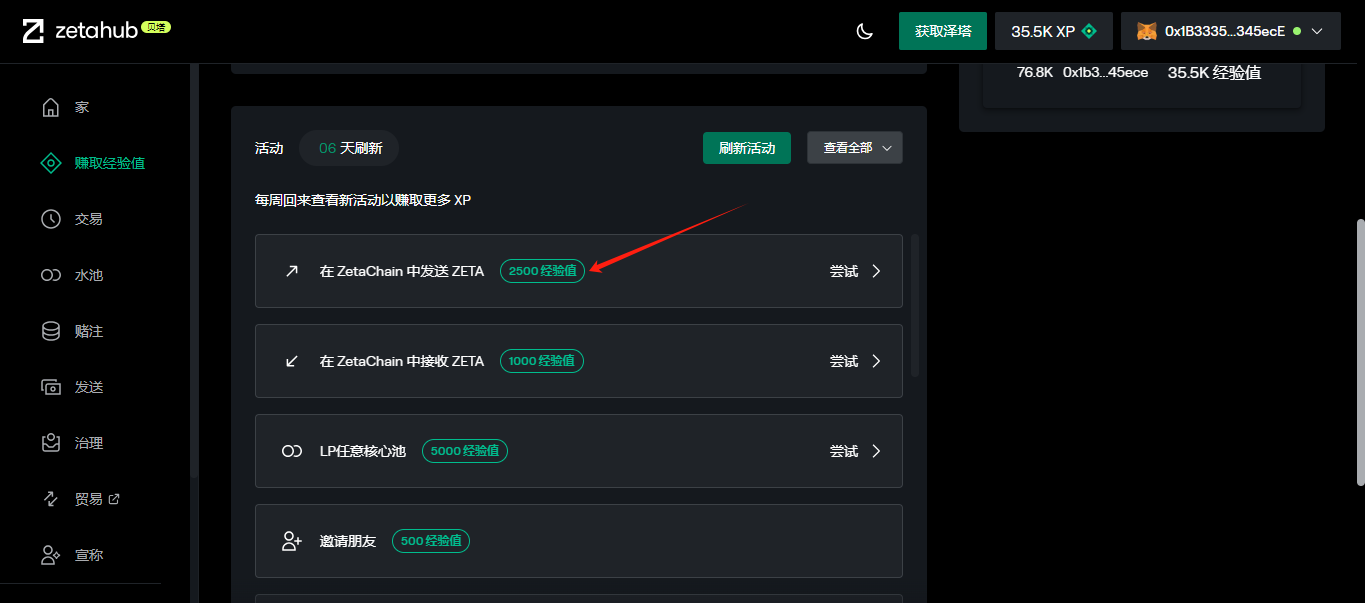This screenshot has height=603, width=1365.
Task: Click the activity list scrollbar
Action: [x=915, y=305]
